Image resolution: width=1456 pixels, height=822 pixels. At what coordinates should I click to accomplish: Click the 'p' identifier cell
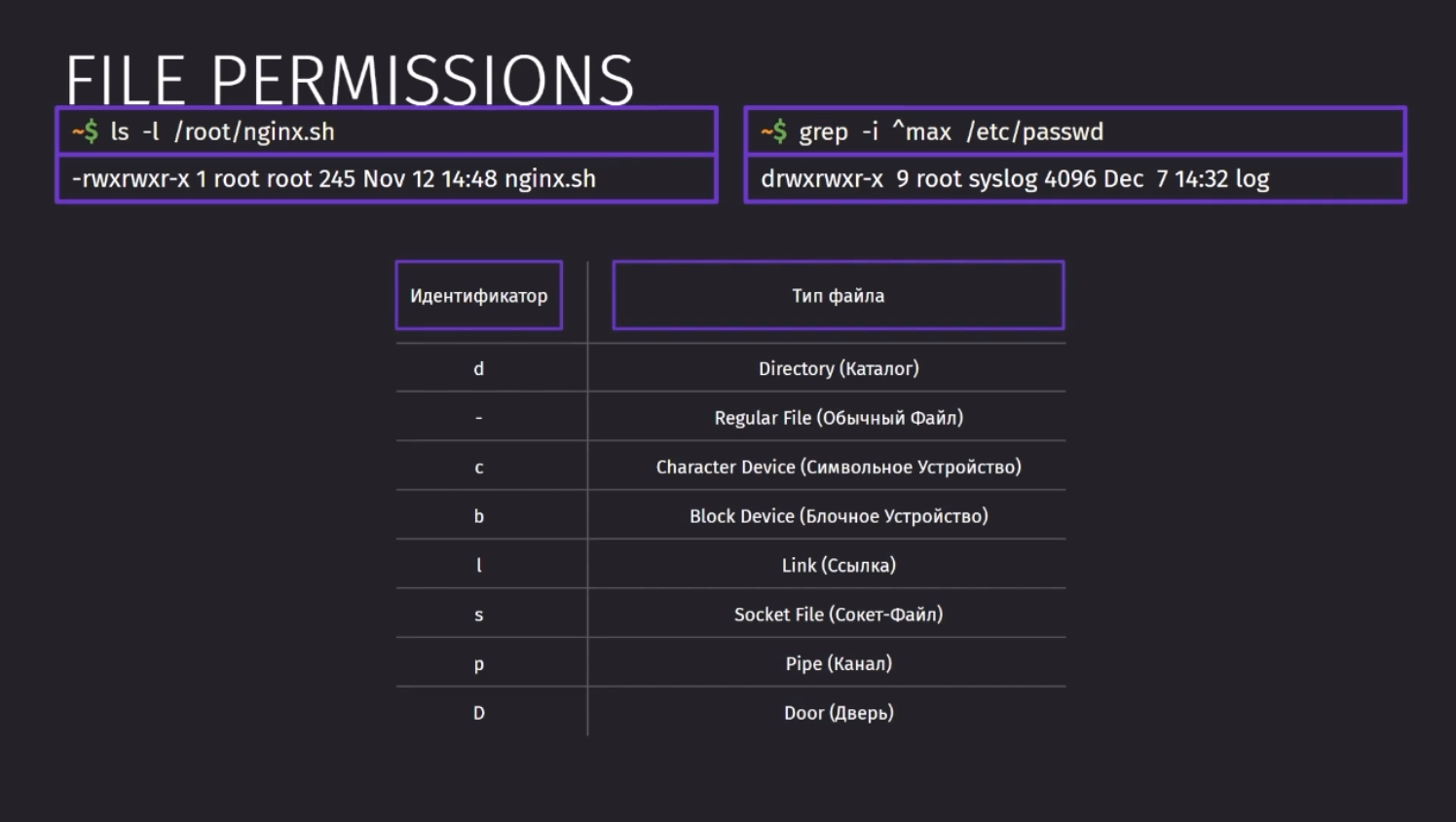(x=479, y=664)
